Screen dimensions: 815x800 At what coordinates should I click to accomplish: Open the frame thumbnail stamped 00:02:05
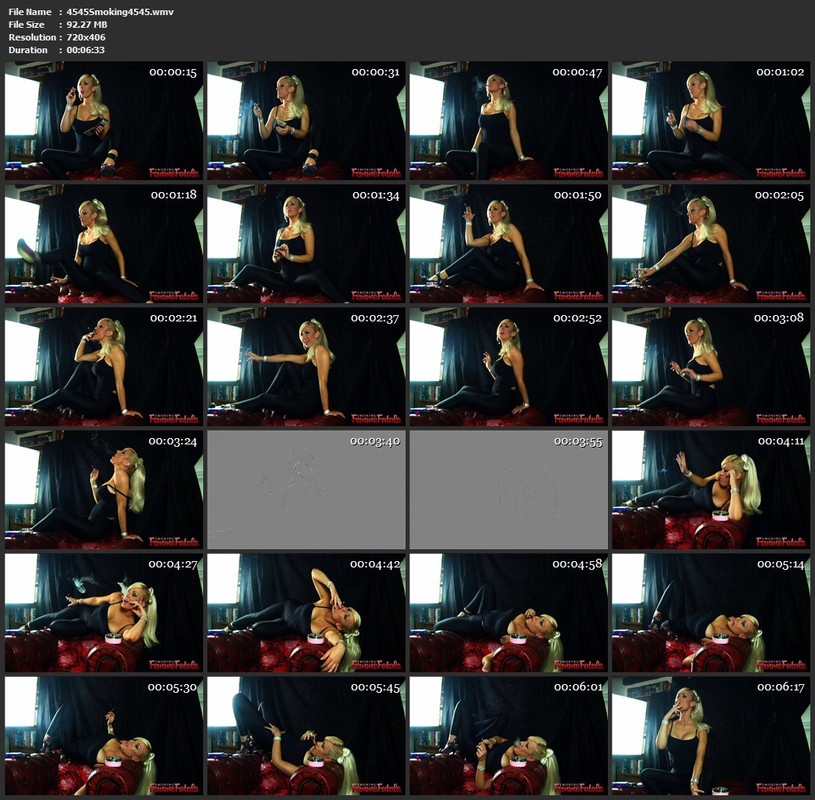(x=711, y=244)
